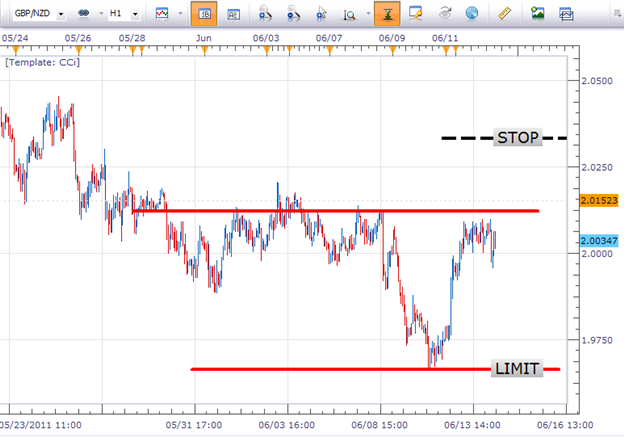Viewport: 624px width, 437px height.
Task: Click the chart type line-graph icon
Action: tap(162, 14)
